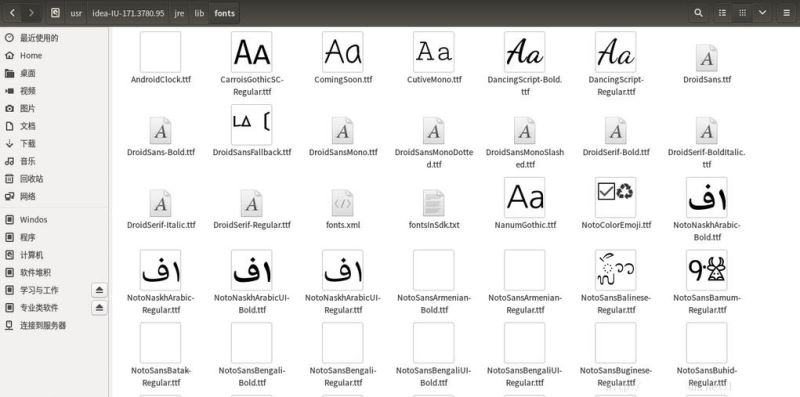Select the NotoColorEmoji.ttf file
Viewport: 800px width, 397px height.
coord(616,203)
